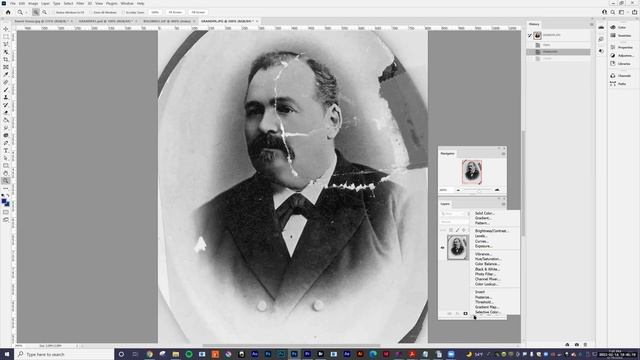The image size is (640, 360).
Task: Select the History Brush tool
Action: (x=6, y=105)
